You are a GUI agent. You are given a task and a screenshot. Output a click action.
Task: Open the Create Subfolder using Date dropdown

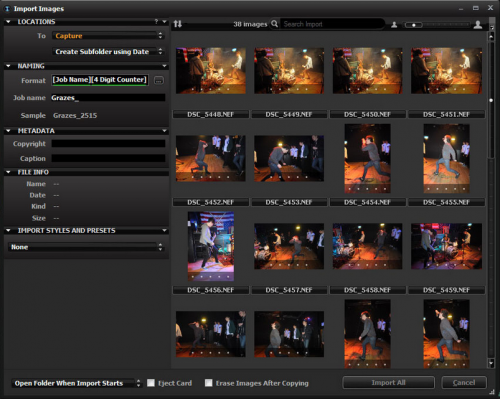tap(108, 52)
